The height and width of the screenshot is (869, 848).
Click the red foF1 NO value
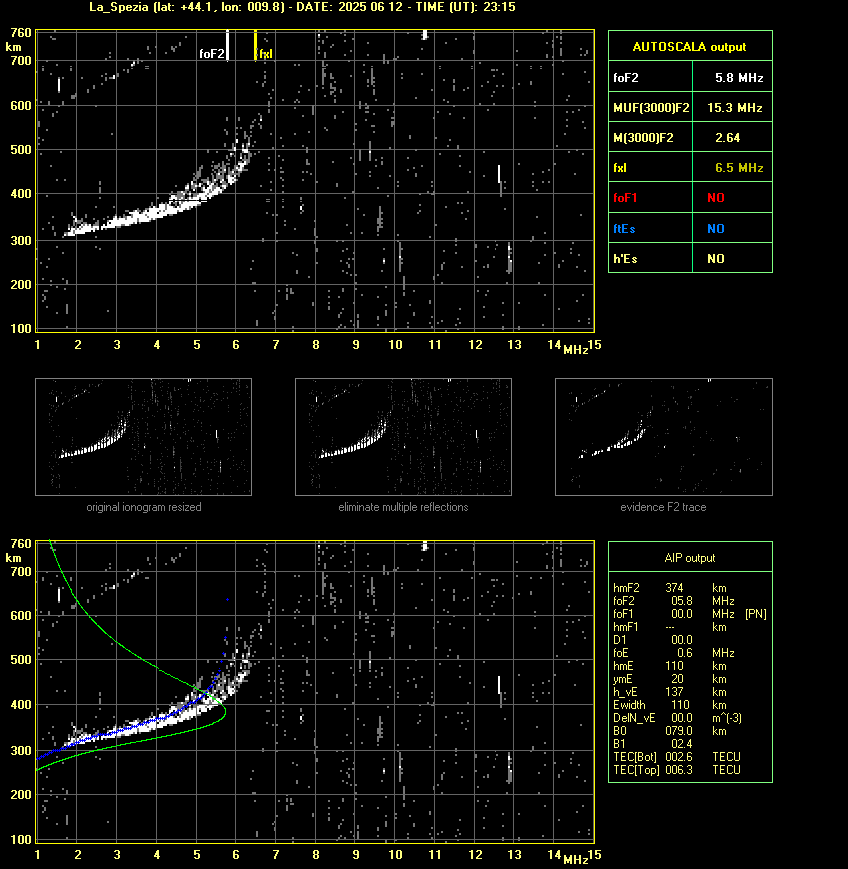[x=716, y=198]
